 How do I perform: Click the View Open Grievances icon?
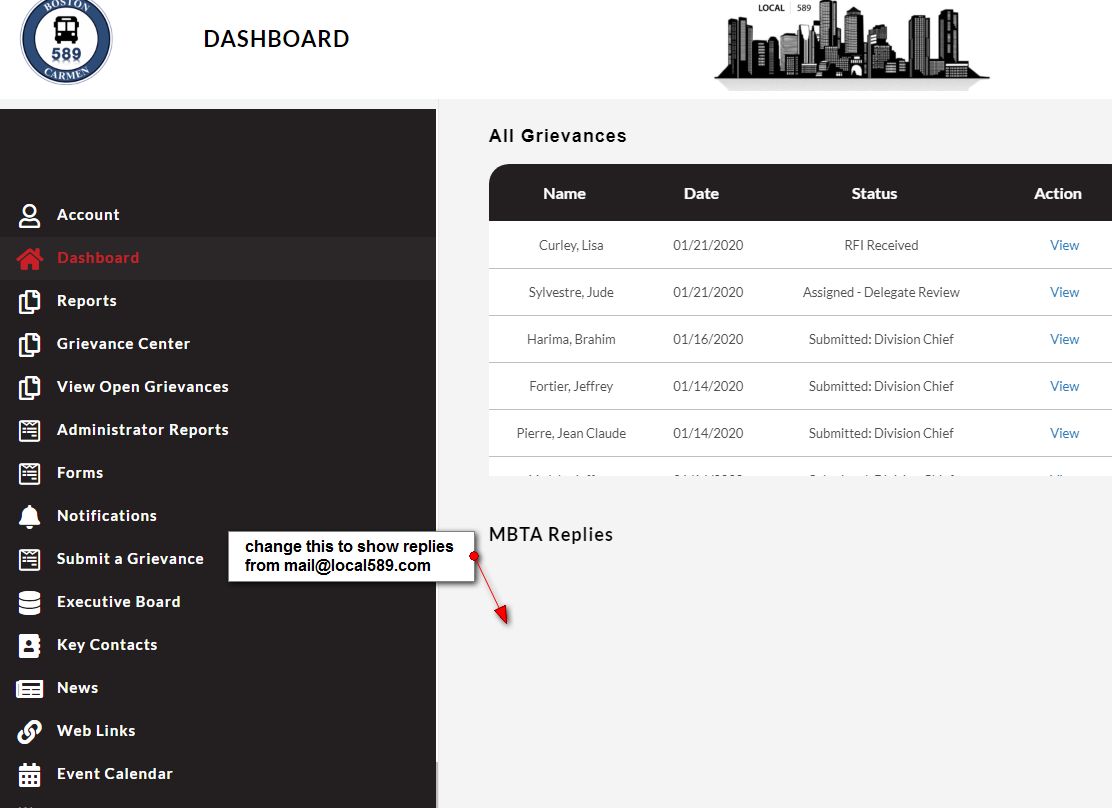29,387
